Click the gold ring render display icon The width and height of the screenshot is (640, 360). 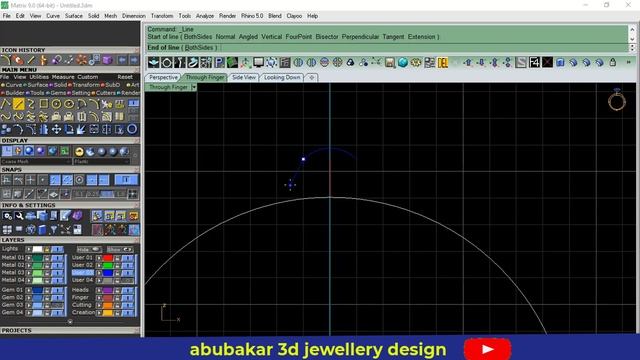79,151
